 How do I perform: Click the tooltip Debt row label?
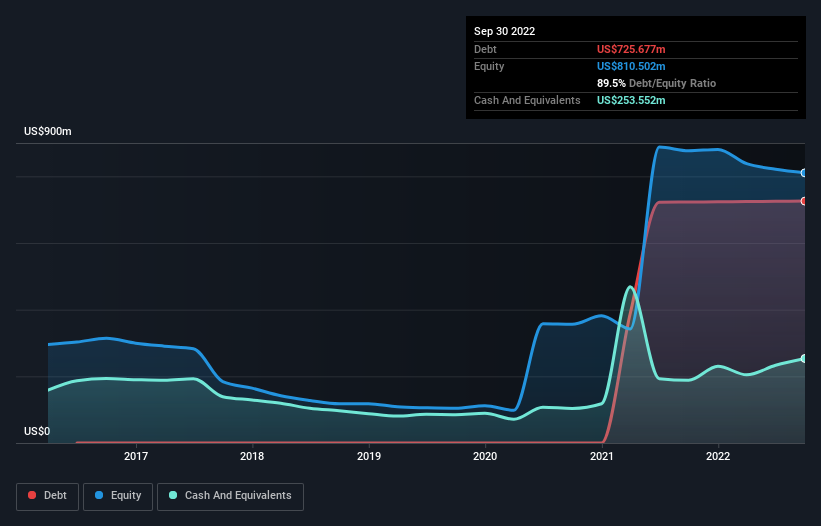485,49
